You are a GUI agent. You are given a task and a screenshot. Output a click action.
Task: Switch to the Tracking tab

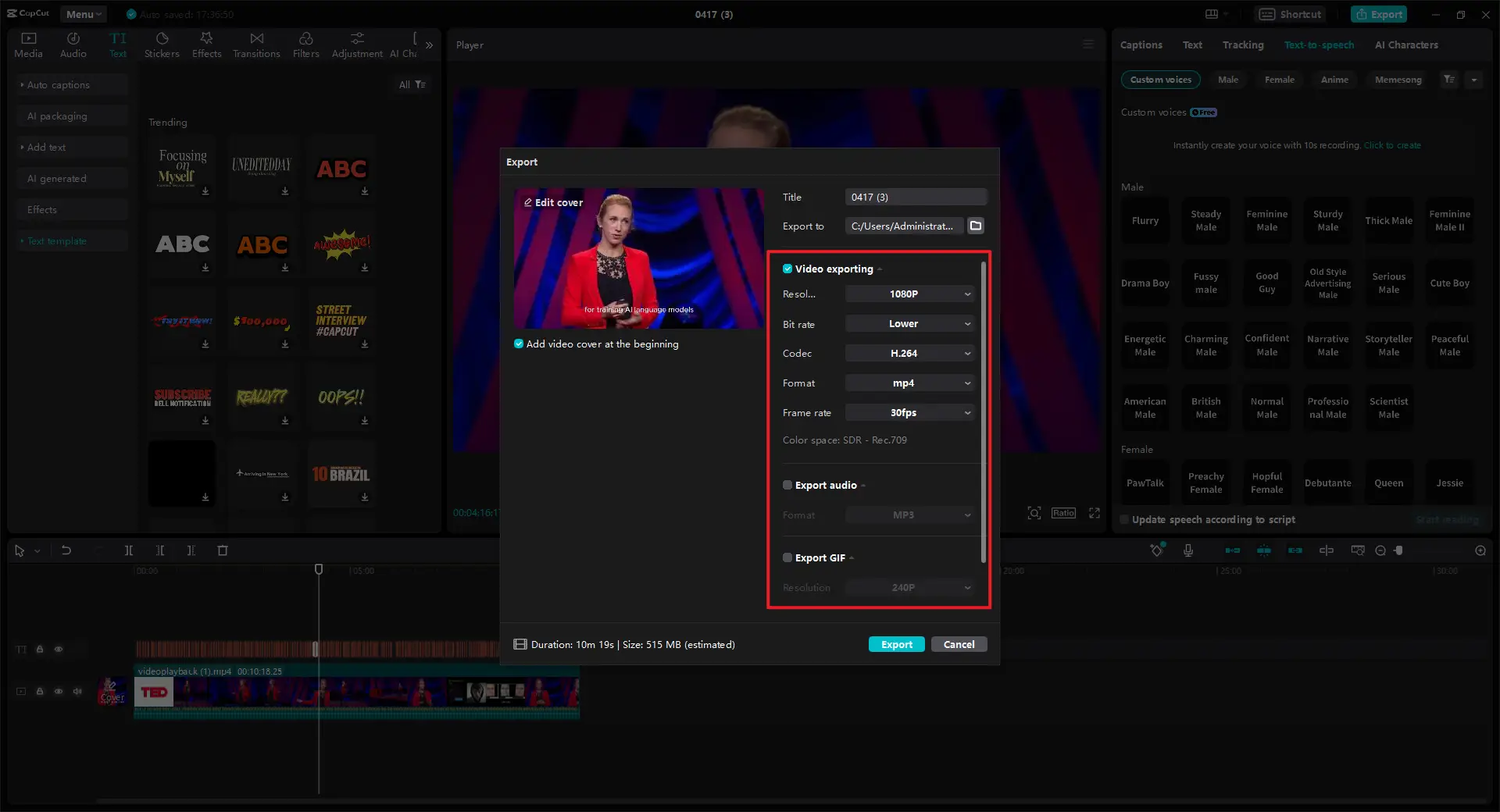click(1242, 45)
